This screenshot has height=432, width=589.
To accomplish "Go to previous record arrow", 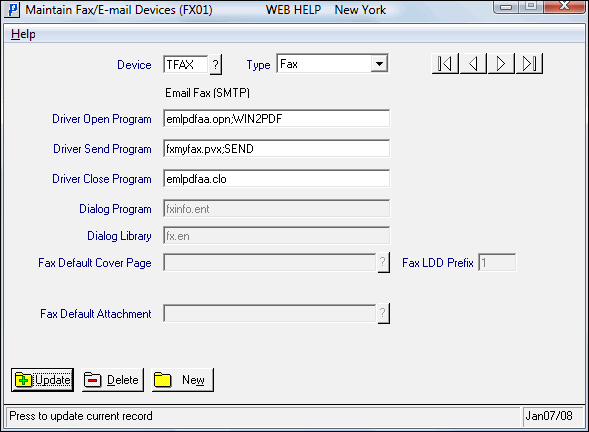I will coord(473,63).
